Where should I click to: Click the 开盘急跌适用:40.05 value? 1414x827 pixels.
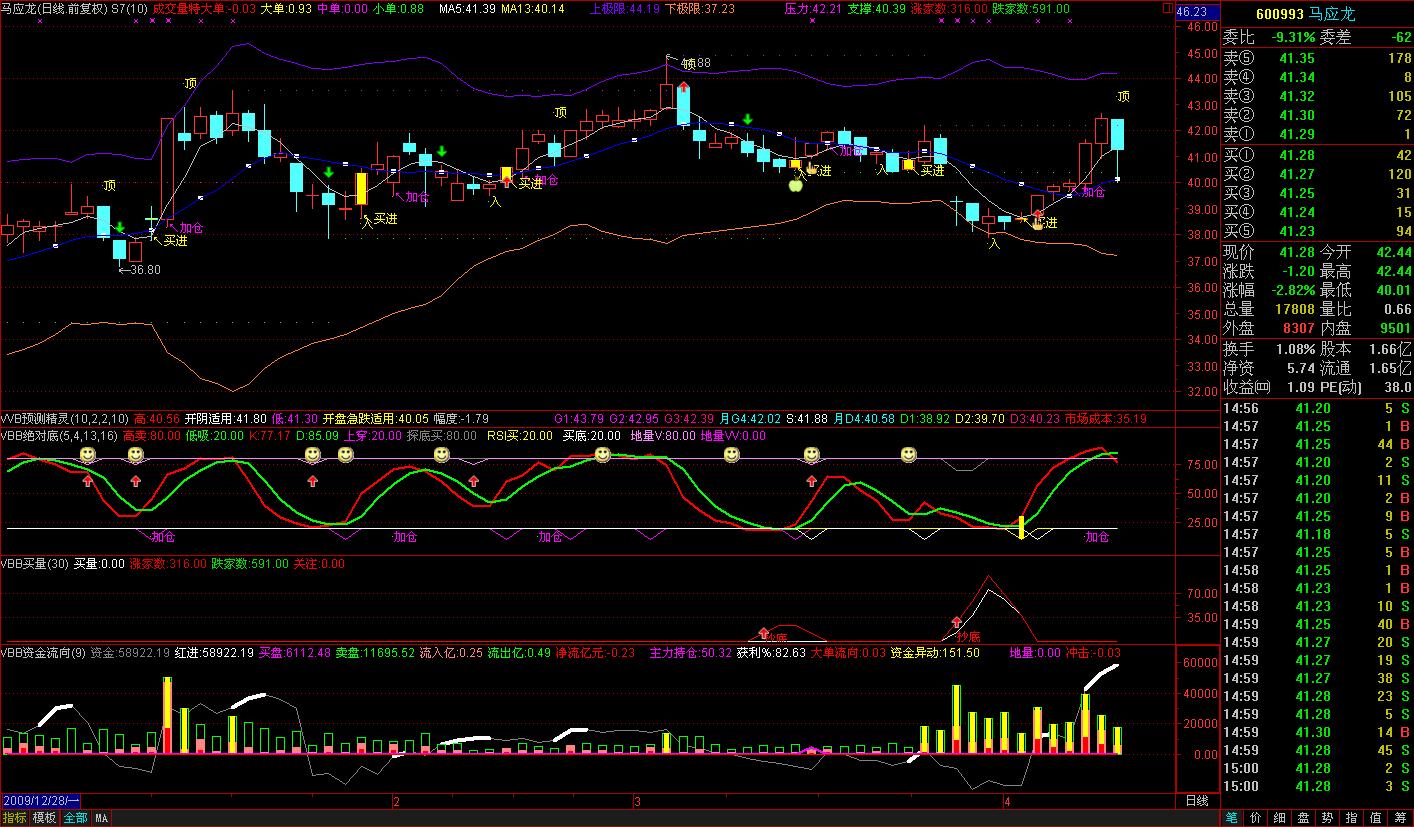pos(376,419)
